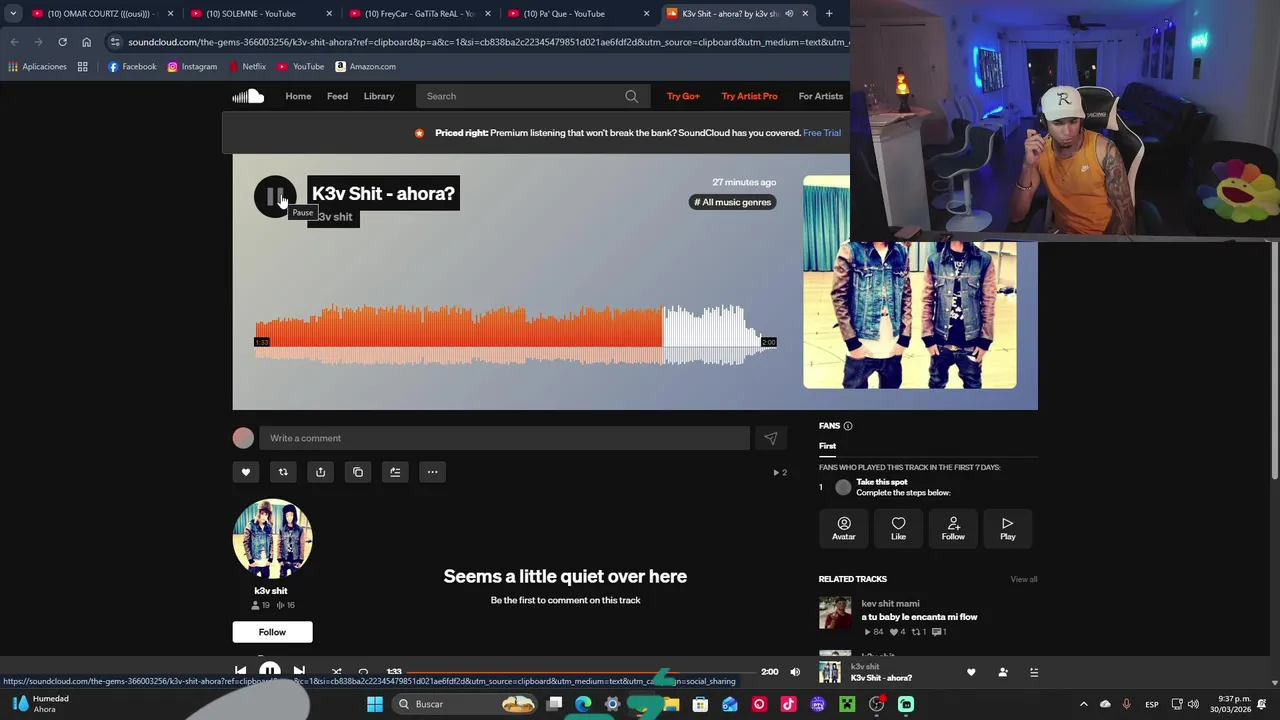Pause playback in the bottom player bar
This screenshot has height=720, width=1280.
(270, 671)
